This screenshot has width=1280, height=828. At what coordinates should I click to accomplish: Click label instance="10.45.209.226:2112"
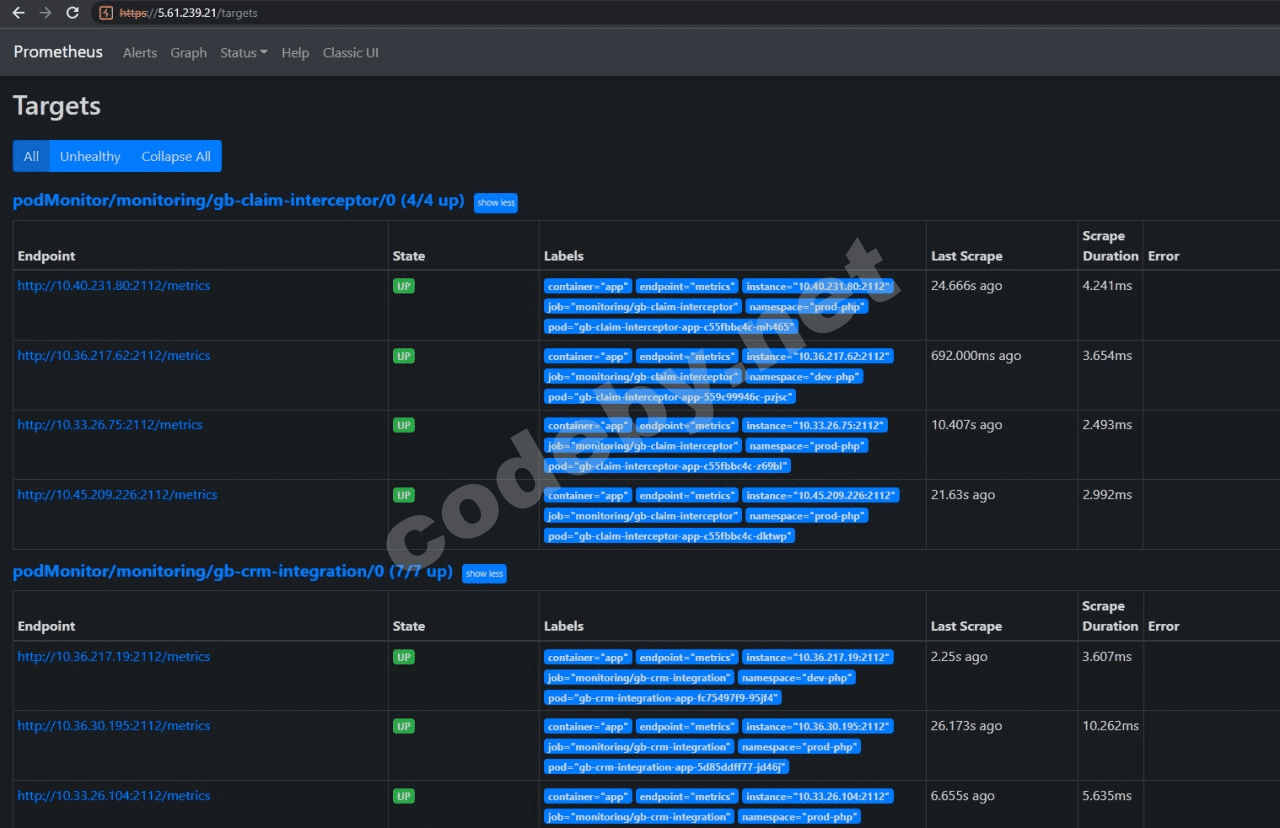[821, 495]
